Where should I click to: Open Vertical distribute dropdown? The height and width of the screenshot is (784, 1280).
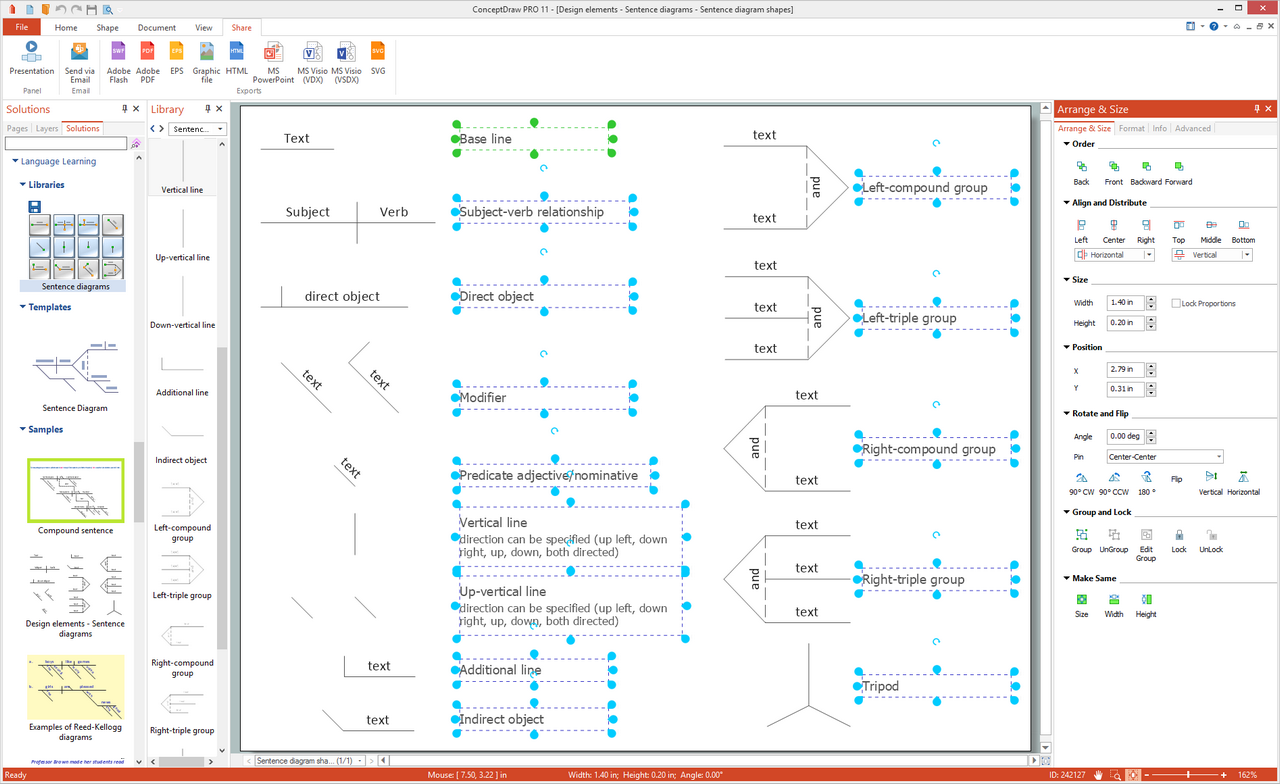click(x=1212, y=255)
